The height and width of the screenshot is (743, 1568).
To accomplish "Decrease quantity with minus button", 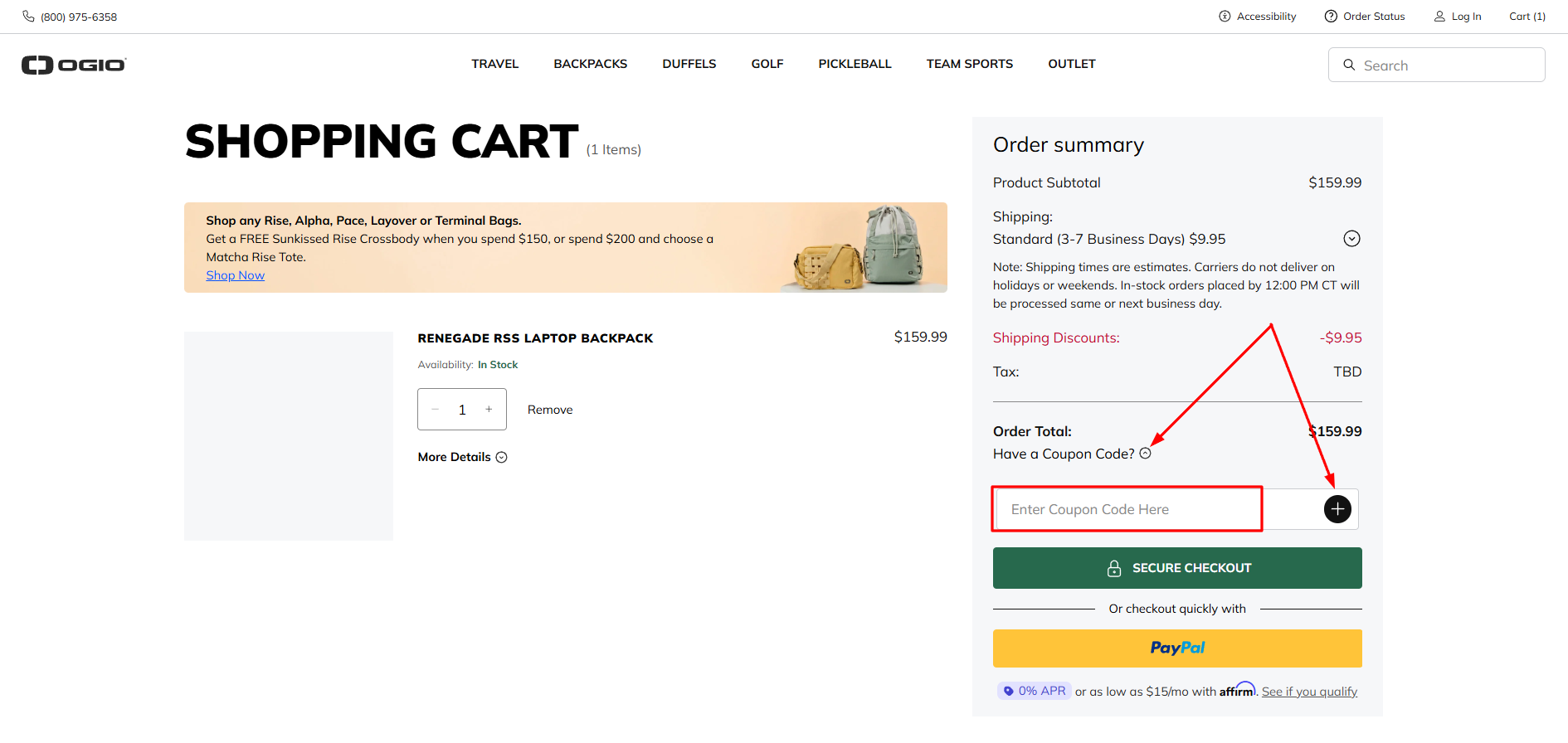I will point(435,409).
